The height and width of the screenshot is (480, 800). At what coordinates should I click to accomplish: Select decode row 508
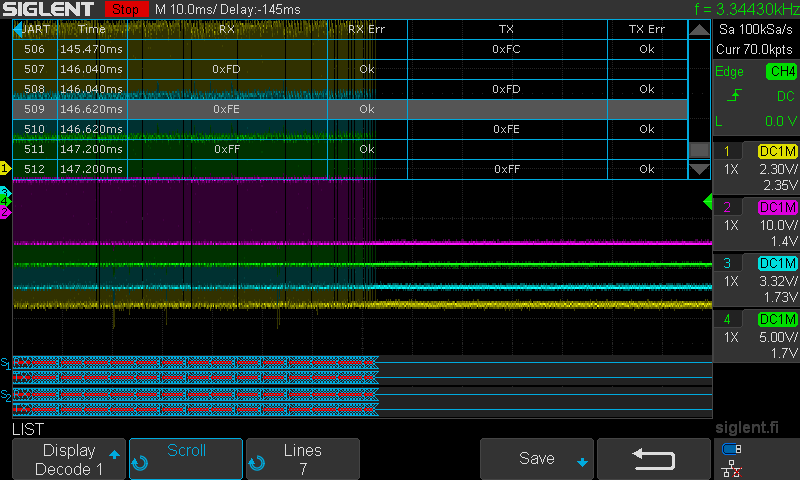point(350,89)
